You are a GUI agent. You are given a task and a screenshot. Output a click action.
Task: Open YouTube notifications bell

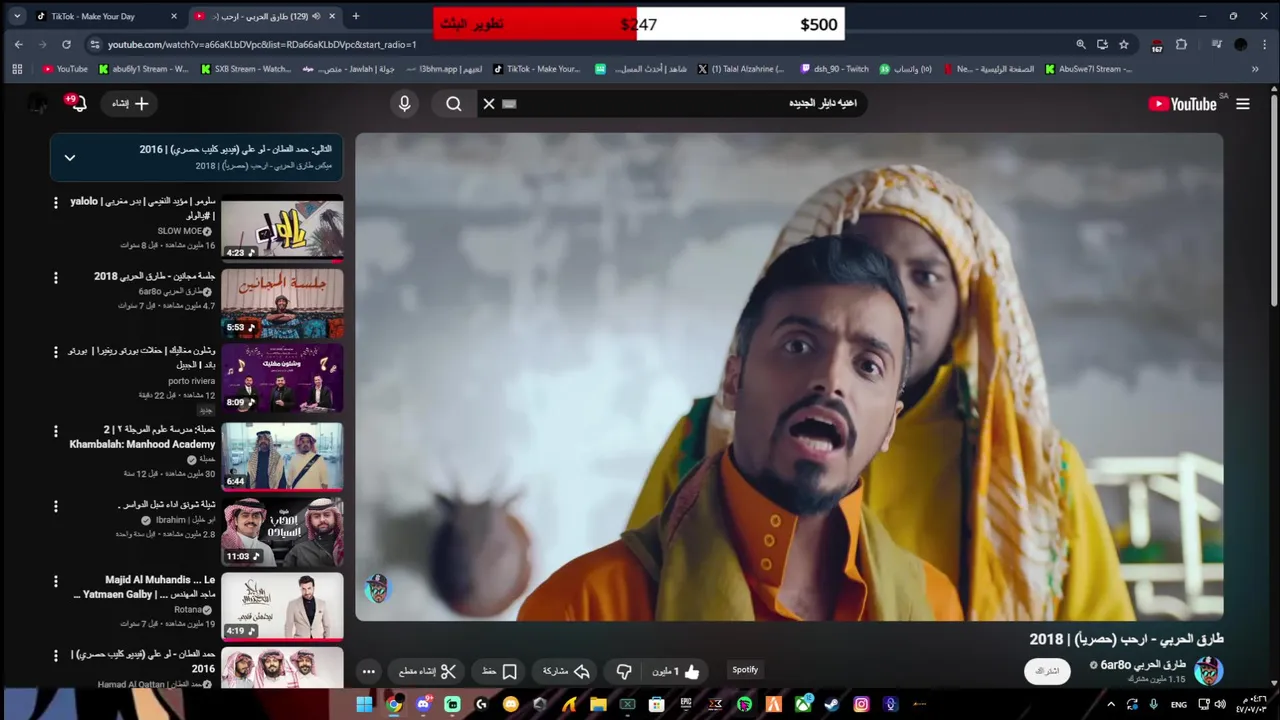coord(78,104)
